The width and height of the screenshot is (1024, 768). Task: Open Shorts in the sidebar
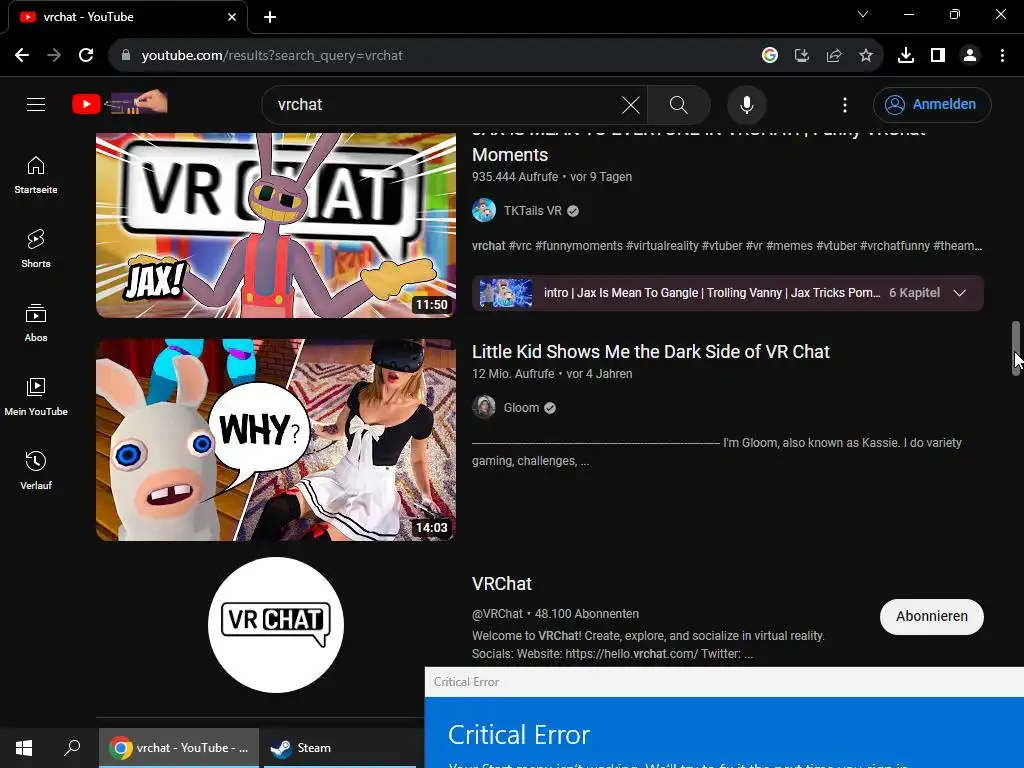coord(36,249)
